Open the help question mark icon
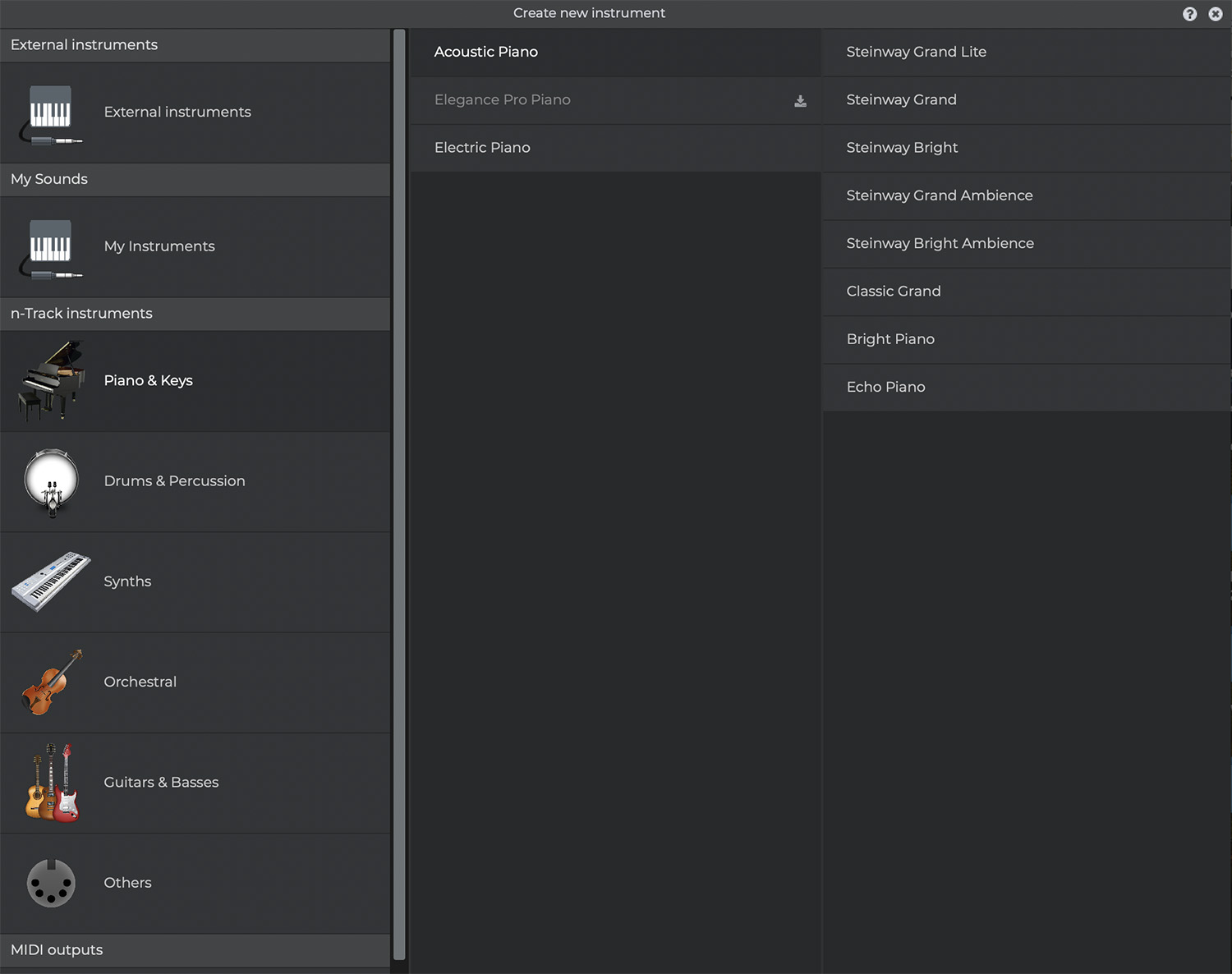 pyautogui.click(x=1189, y=14)
